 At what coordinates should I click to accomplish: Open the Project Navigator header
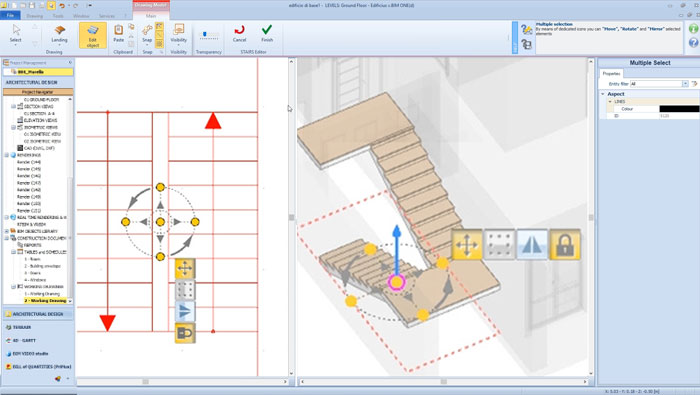(38, 91)
